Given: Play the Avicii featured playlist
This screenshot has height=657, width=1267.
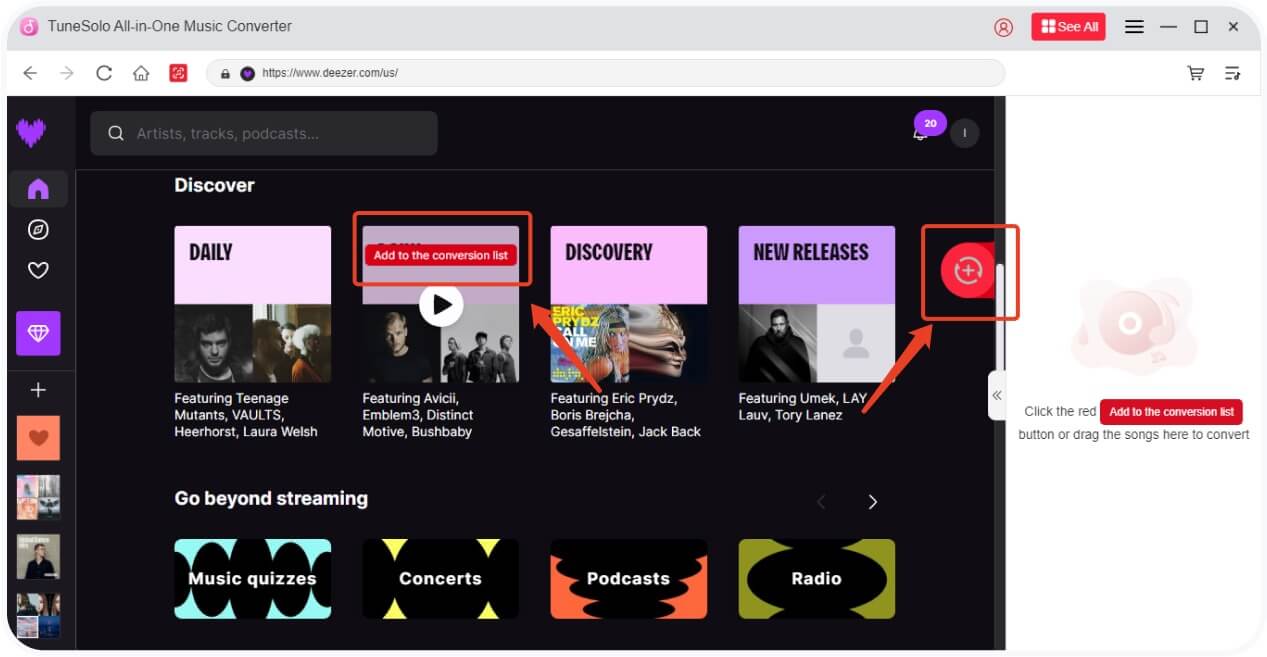Looking at the screenshot, I should [440, 304].
